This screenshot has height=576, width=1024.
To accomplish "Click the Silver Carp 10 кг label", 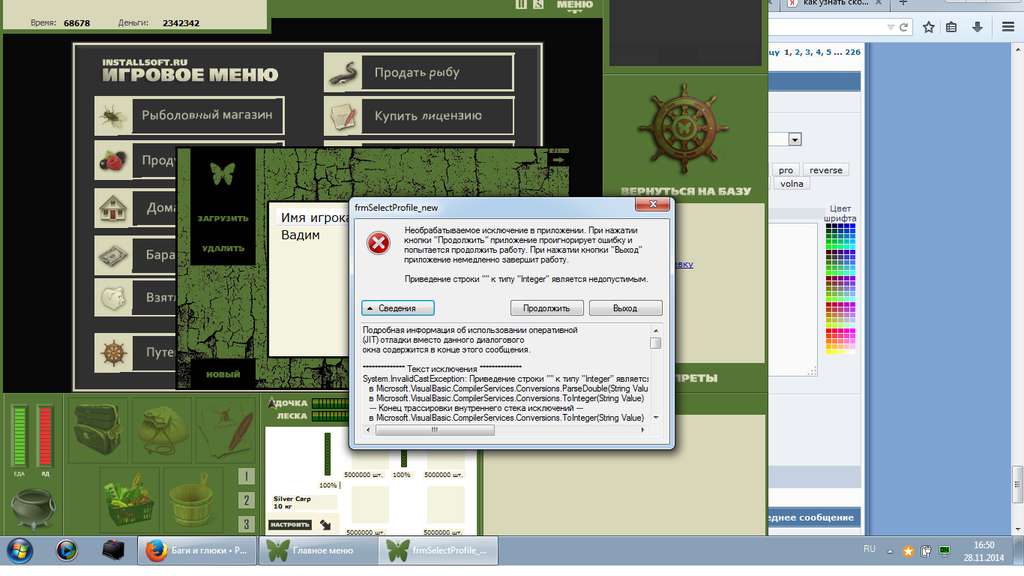I will [x=292, y=502].
